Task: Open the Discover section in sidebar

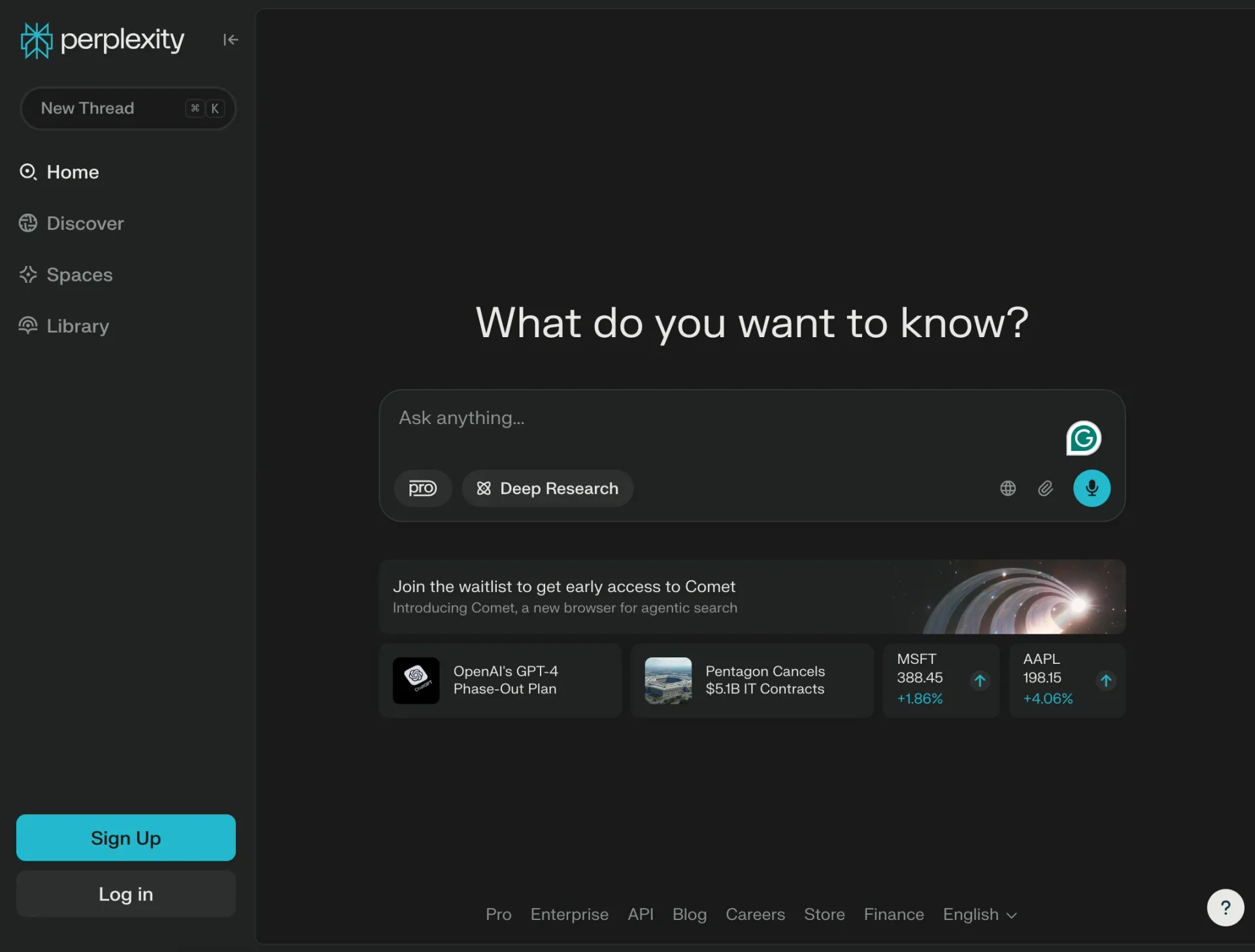Action: 71,223
